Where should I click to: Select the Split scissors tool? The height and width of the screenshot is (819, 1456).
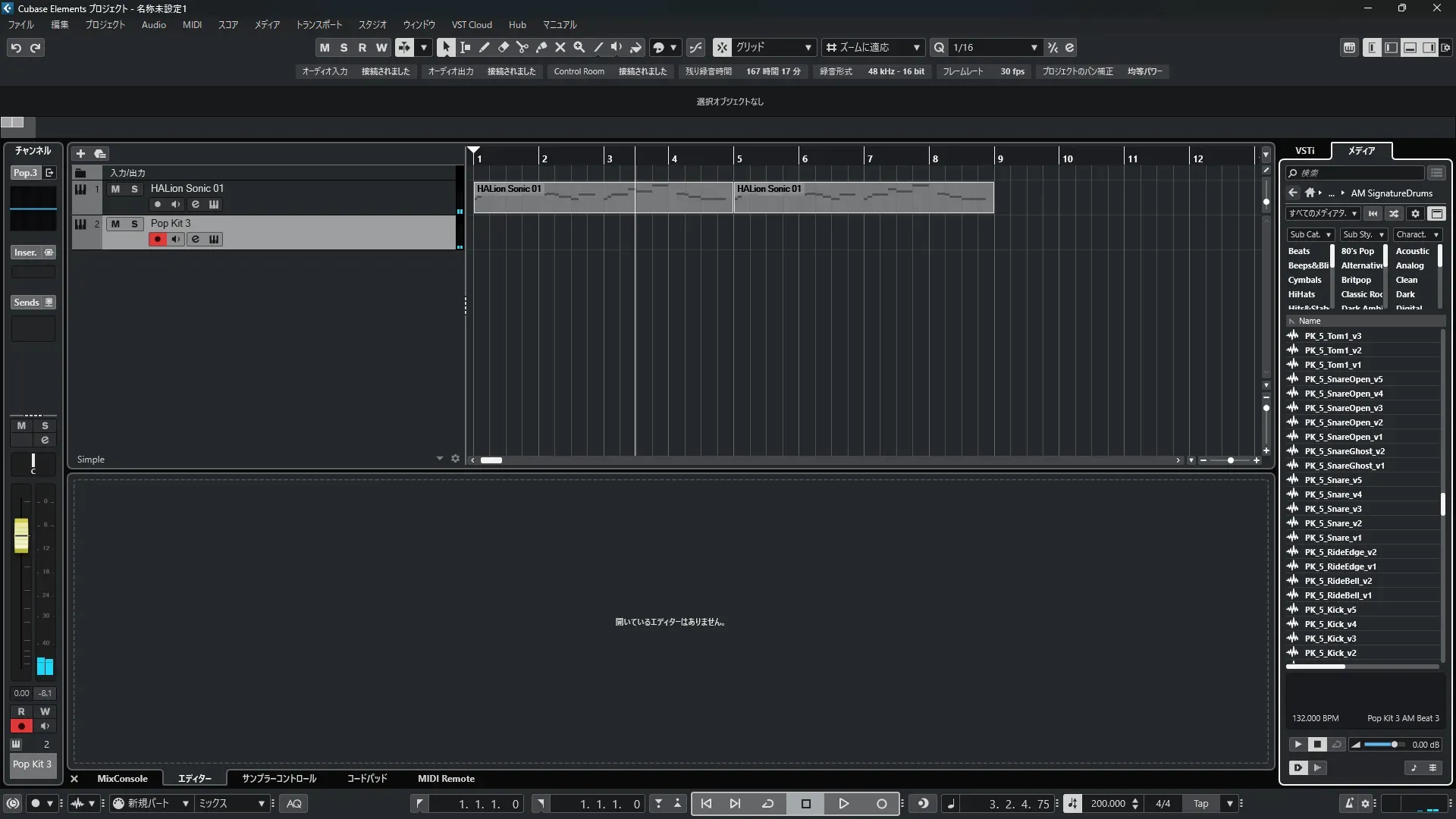pyautogui.click(x=522, y=47)
